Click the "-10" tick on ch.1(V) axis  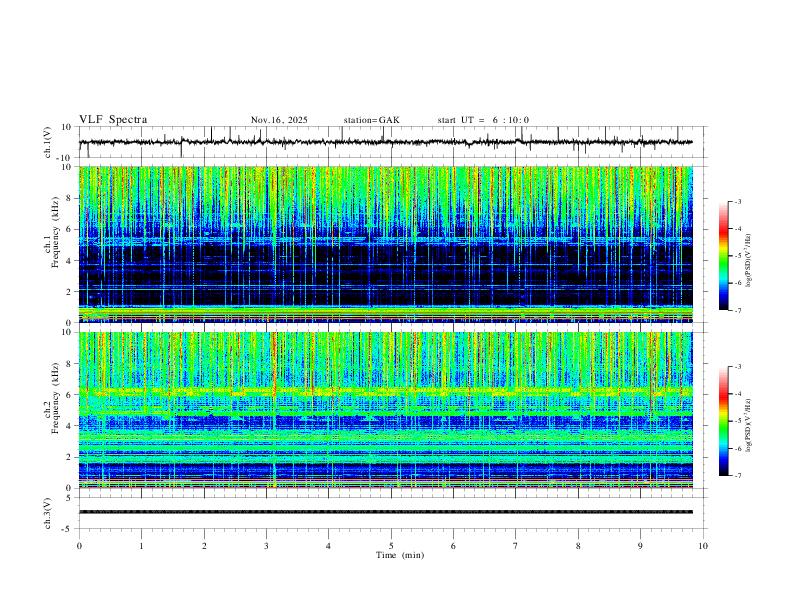tap(65, 158)
